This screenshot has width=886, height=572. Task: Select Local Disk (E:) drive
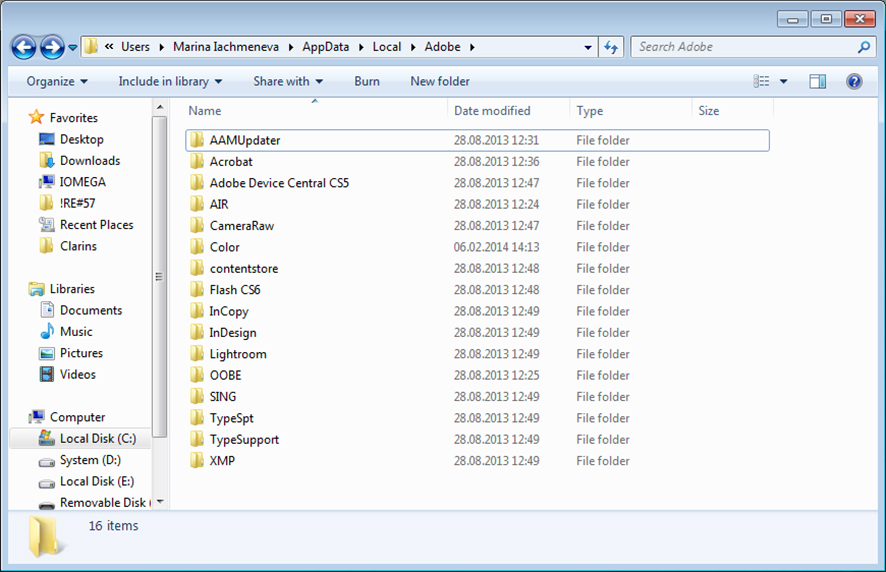coord(97,482)
